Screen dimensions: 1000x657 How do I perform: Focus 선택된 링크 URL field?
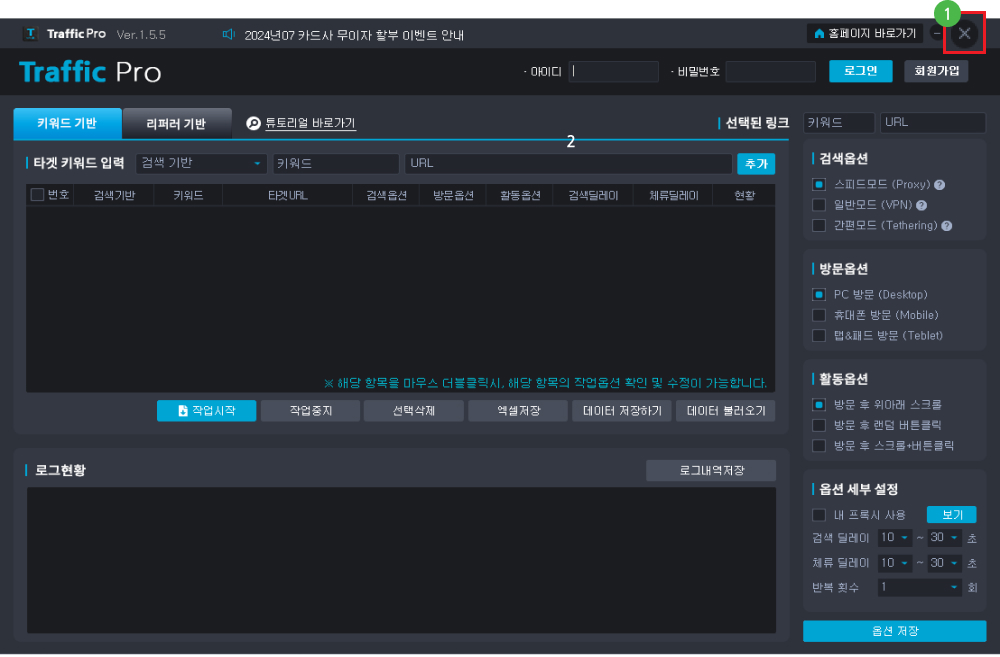(x=933, y=122)
